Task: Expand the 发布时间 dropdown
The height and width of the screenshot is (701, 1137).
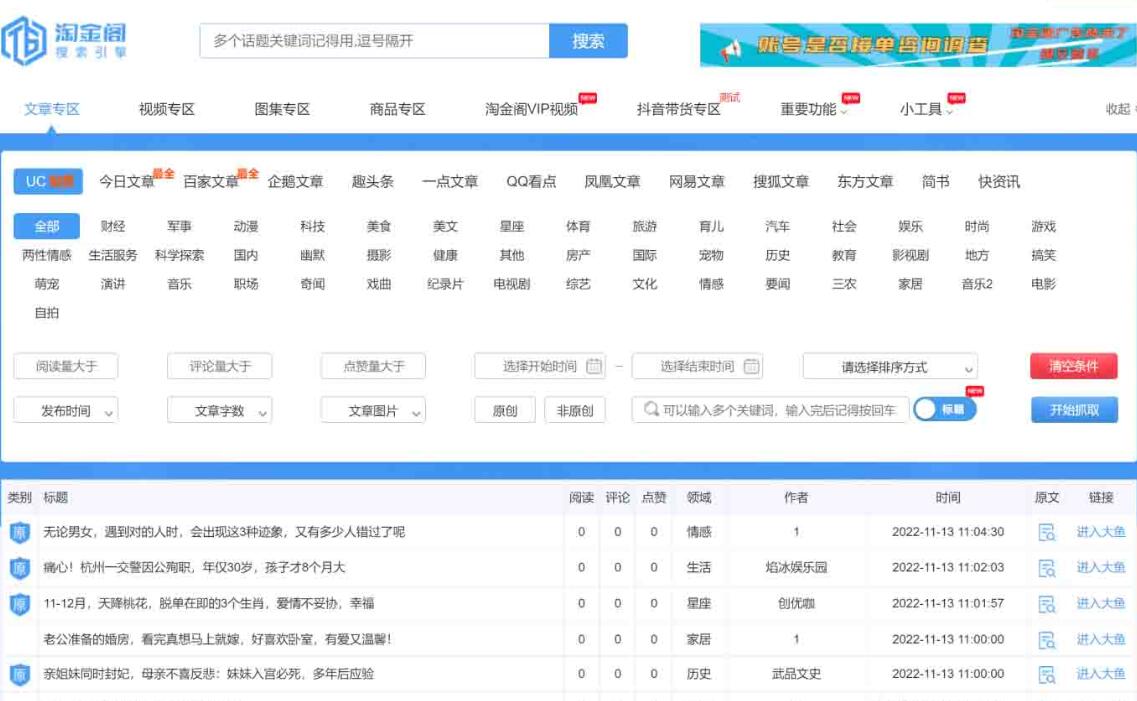Action: (x=65, y=409)
